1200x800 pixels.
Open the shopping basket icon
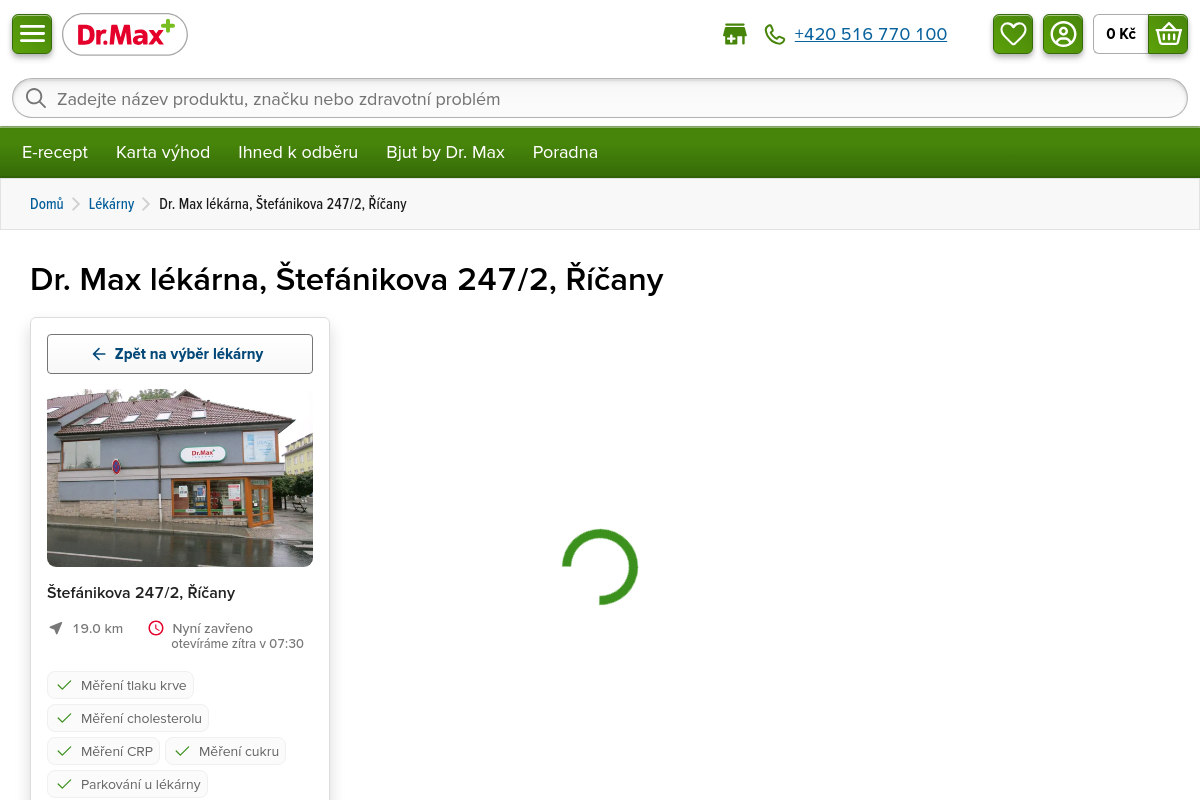(1168, 34)
